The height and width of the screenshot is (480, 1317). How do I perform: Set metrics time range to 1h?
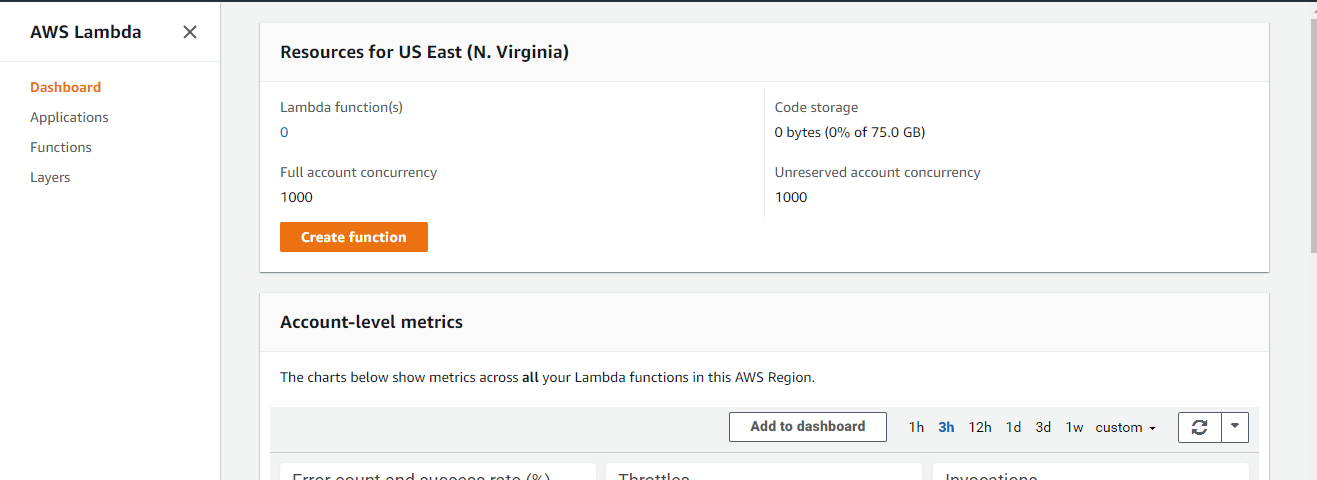click(916, 427)
